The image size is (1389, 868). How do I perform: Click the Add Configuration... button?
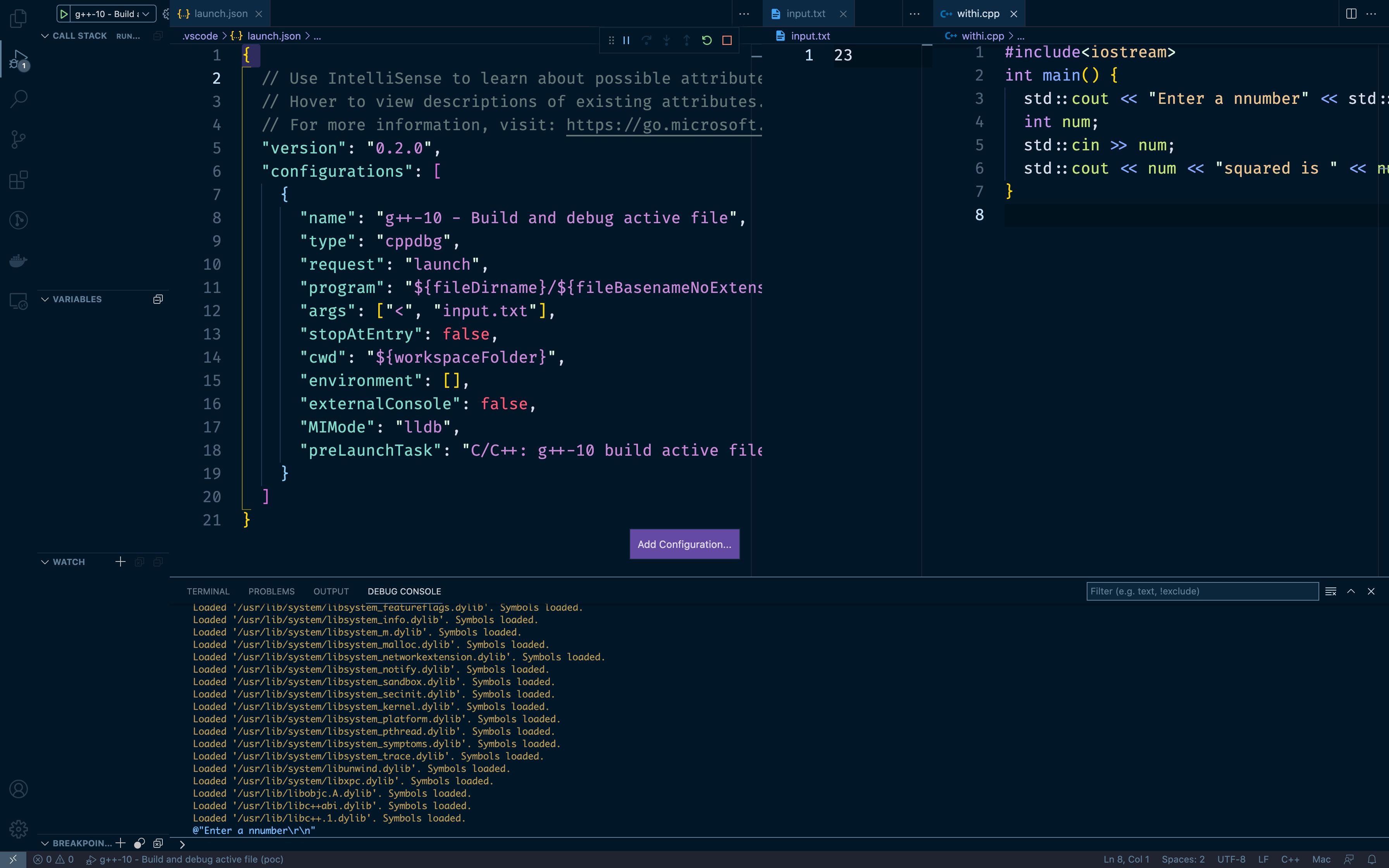[684, 544]
